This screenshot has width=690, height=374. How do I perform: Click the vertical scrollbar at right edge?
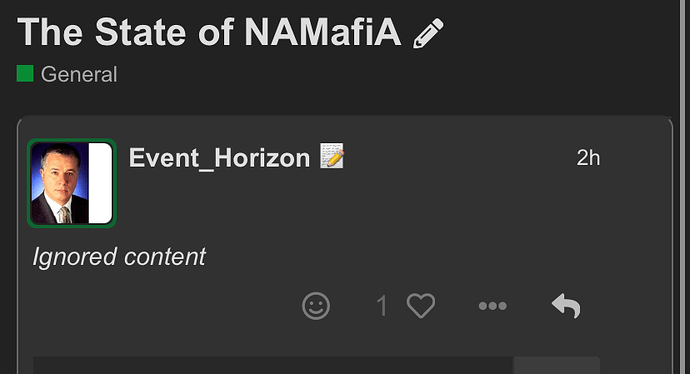pyautogui.click(x=685, y=187)
